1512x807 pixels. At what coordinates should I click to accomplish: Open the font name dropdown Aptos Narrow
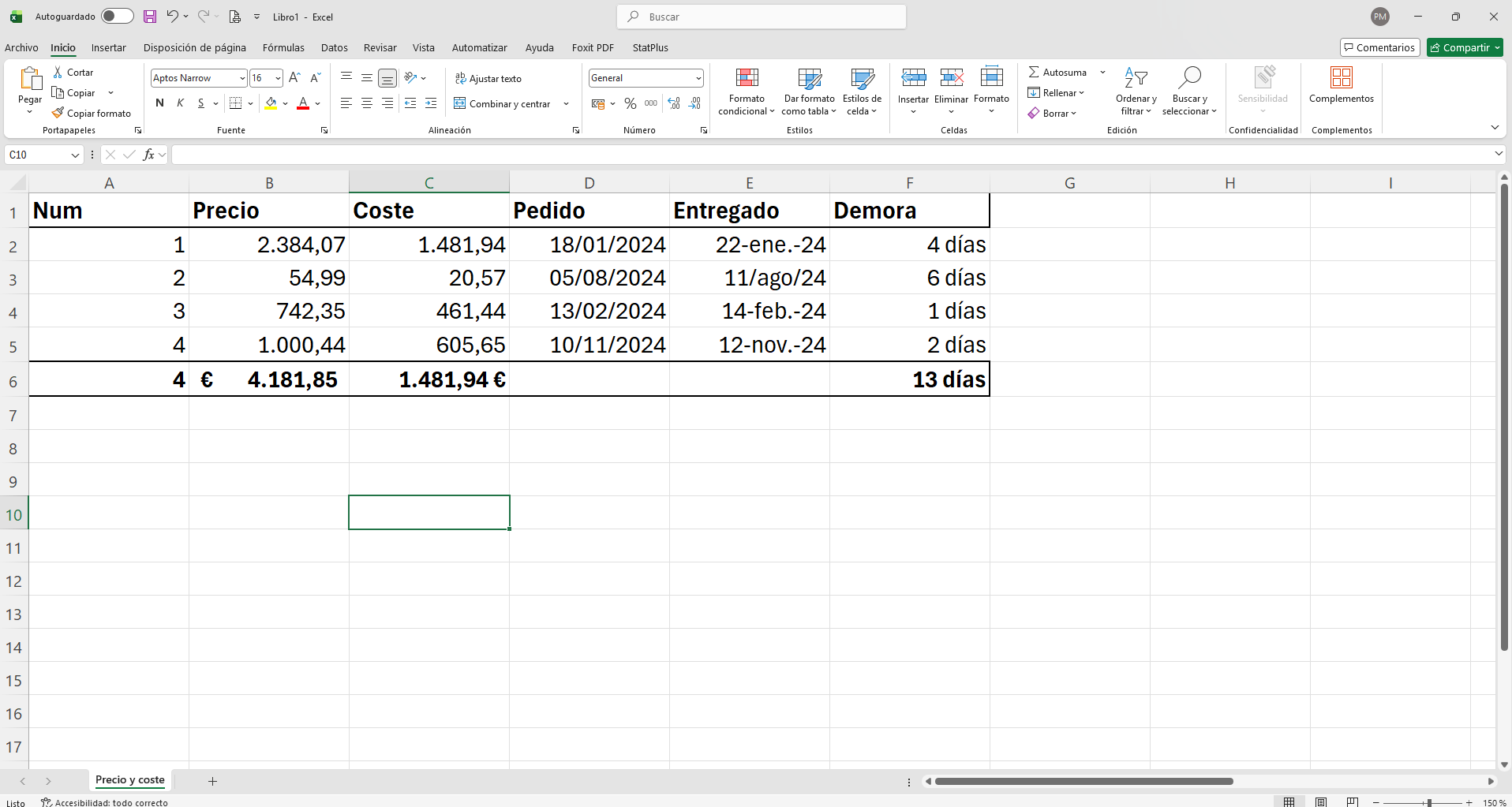(242, 78)
